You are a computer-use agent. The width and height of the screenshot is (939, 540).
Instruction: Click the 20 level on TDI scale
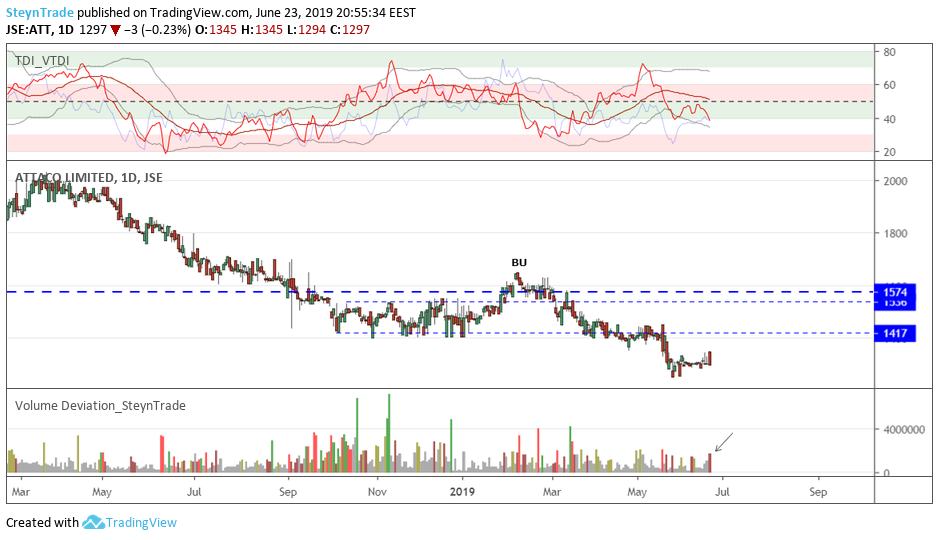point(889,152)
